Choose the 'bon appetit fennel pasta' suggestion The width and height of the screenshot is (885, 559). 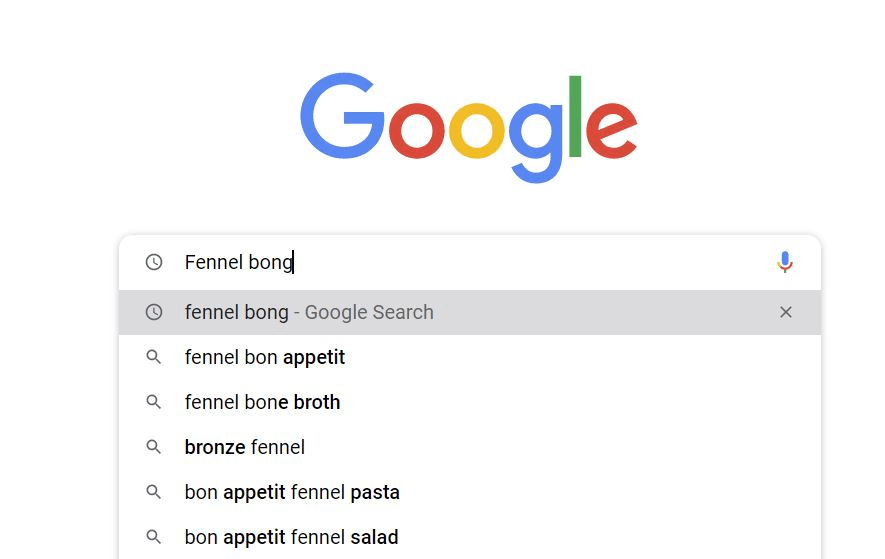(292, 492)
